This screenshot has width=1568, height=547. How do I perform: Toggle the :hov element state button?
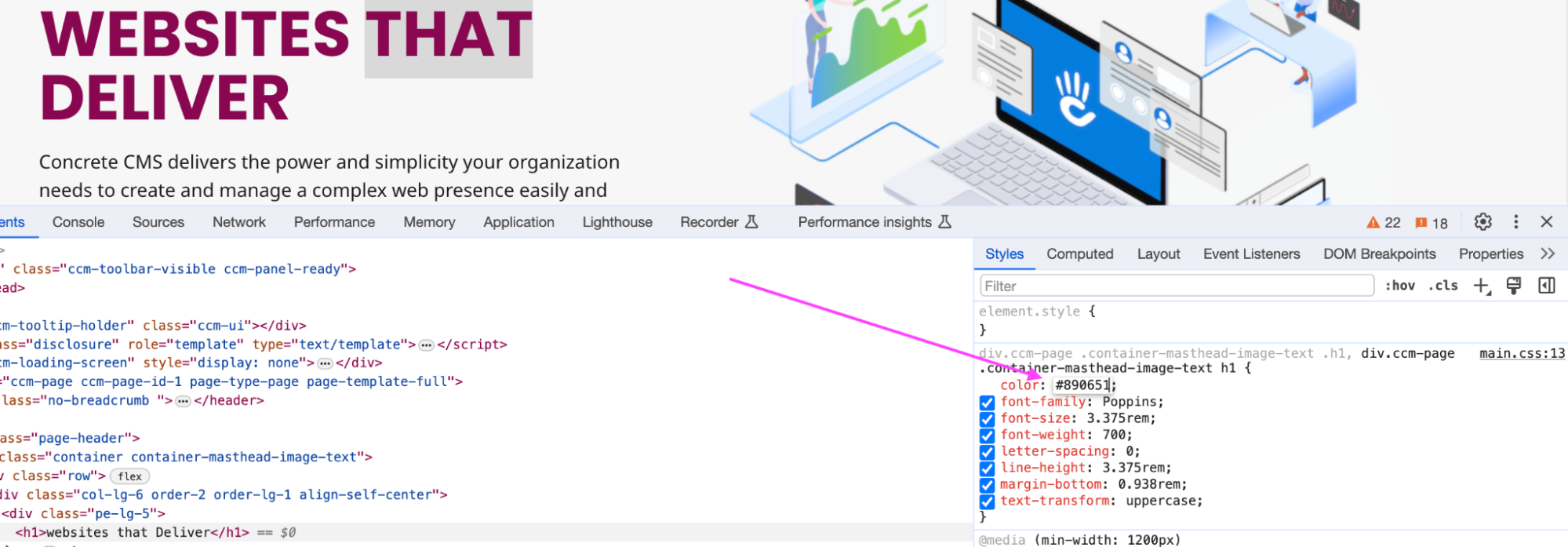1399,286
